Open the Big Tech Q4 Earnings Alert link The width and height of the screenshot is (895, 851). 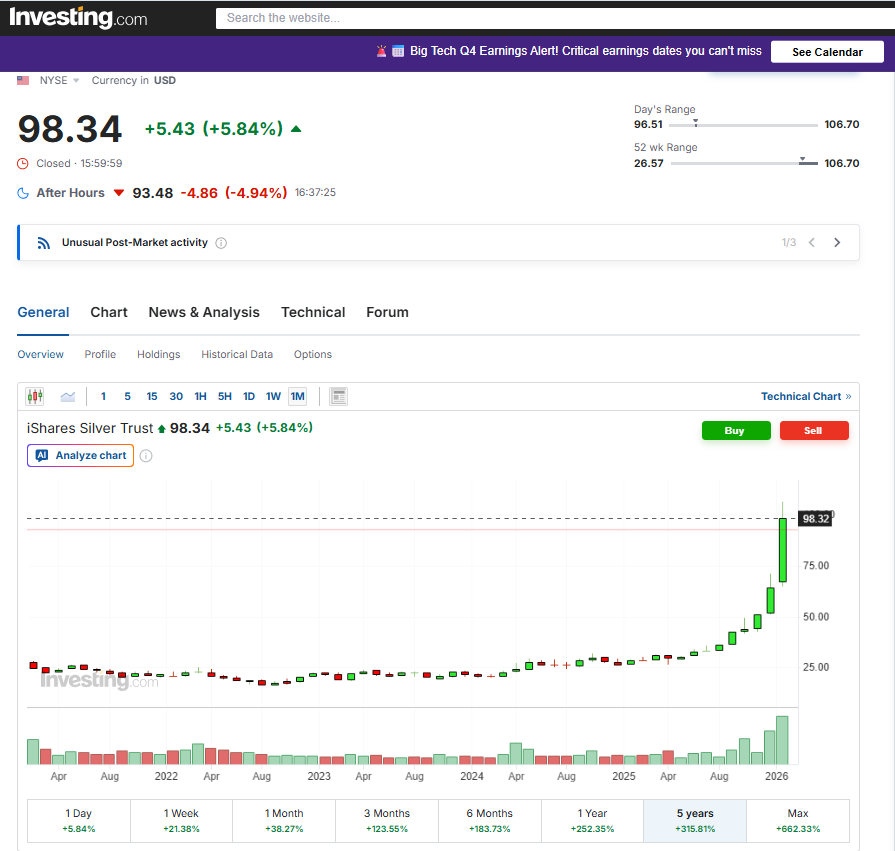586,51
